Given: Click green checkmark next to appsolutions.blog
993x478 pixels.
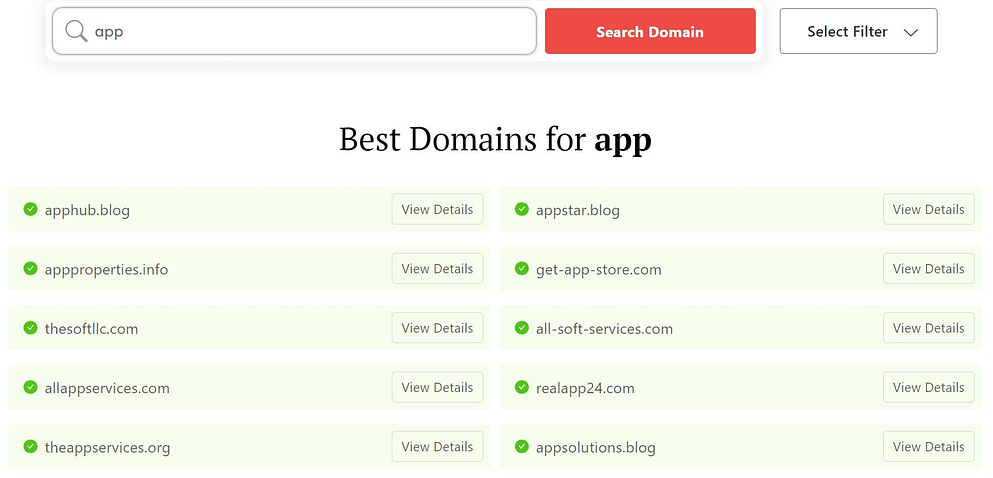Looking at the screenshot, I should pyautogui.click(x=521, y=447).
